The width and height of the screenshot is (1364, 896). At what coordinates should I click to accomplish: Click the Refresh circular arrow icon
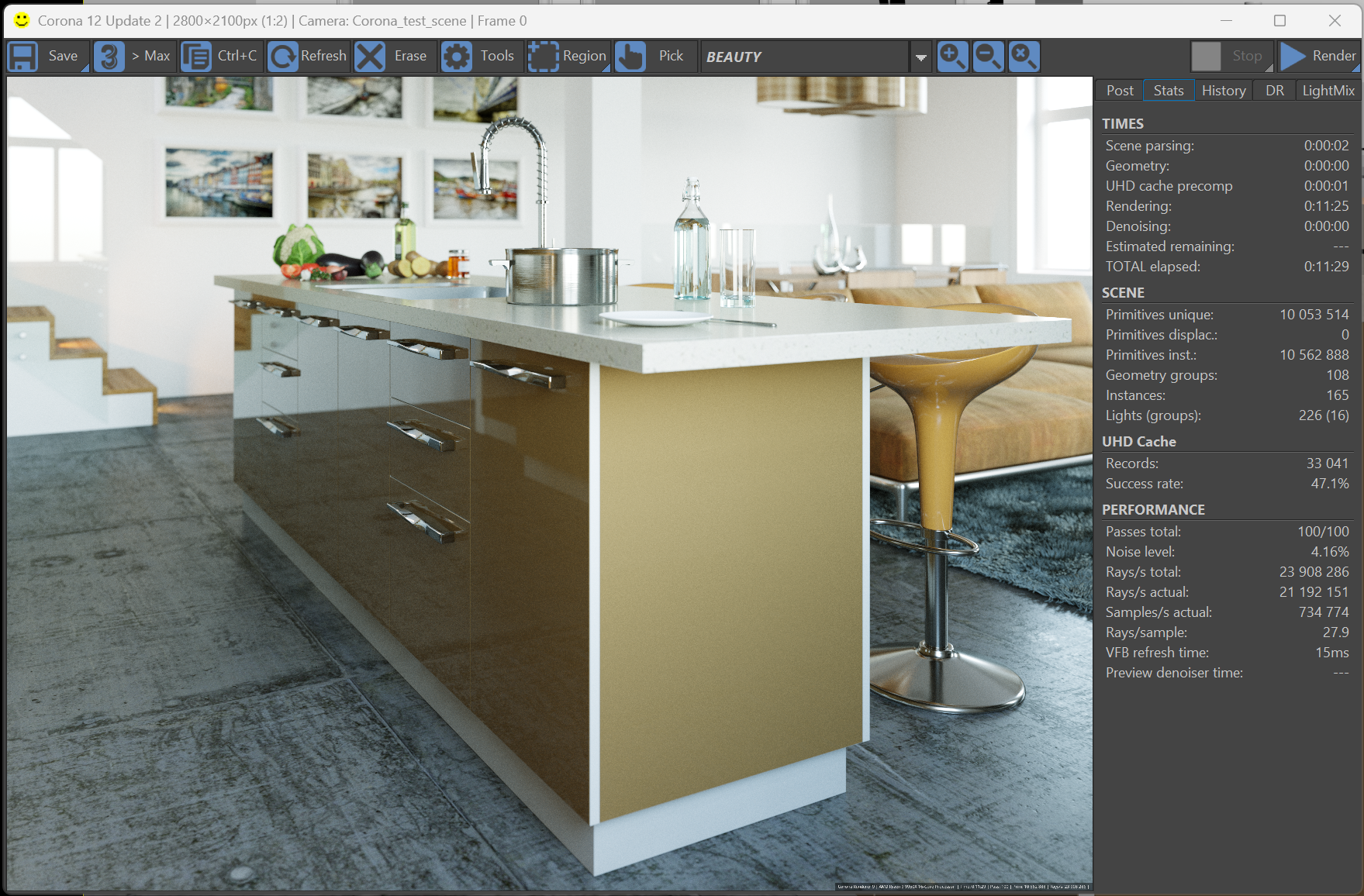(283, 57)
